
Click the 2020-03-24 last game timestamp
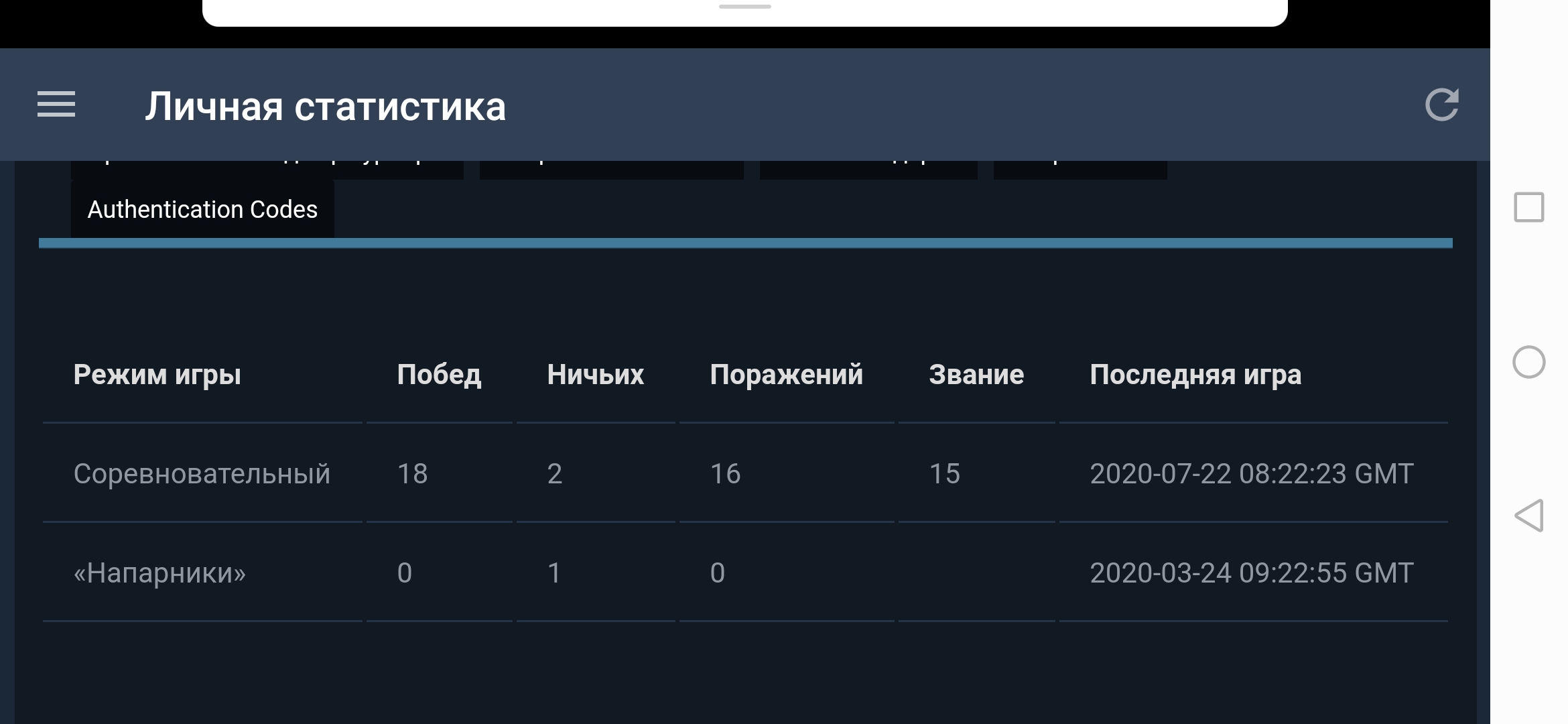pyautogui.click(x=1252, y=572)
